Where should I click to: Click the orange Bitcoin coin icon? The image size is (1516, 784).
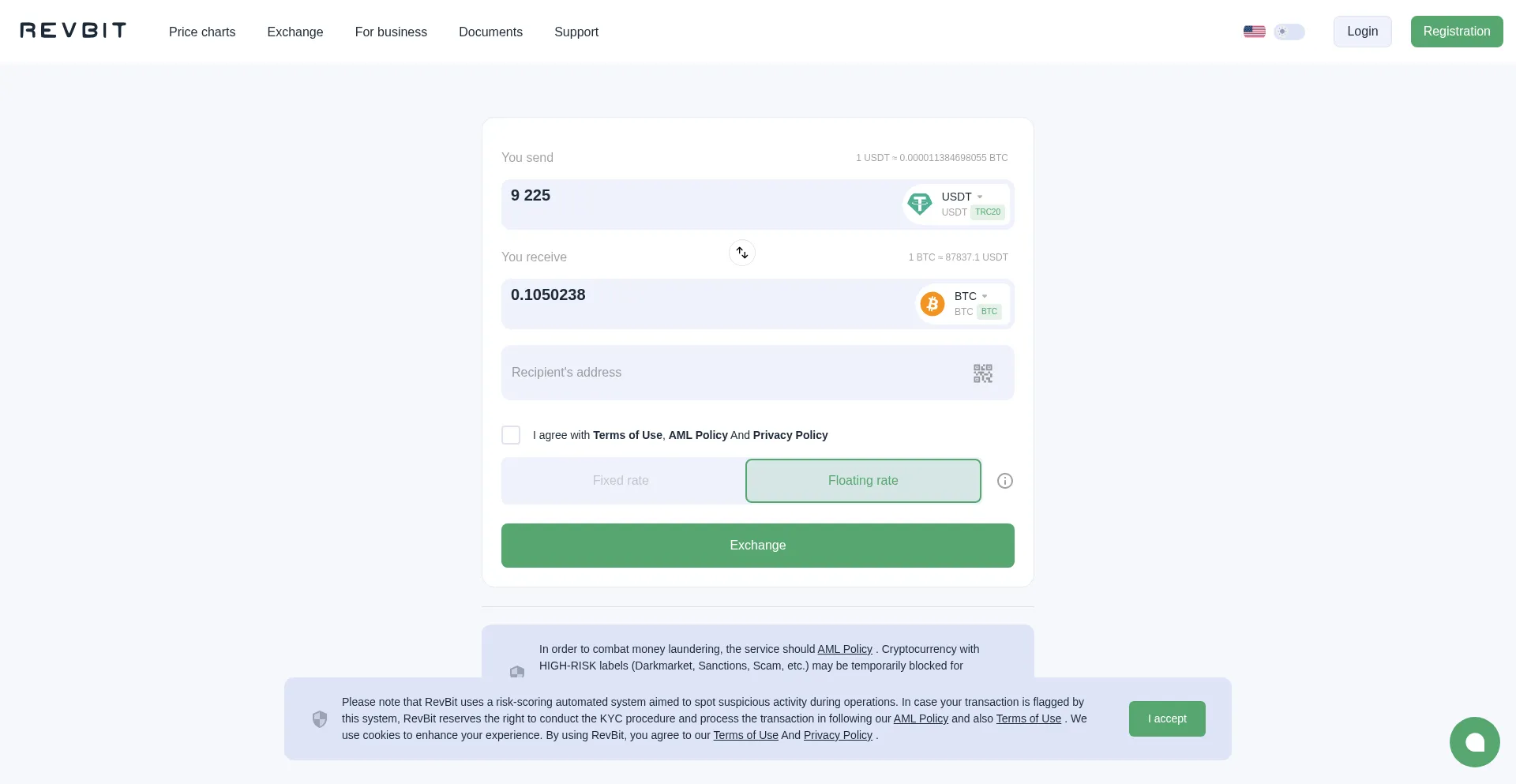(932, 304)
